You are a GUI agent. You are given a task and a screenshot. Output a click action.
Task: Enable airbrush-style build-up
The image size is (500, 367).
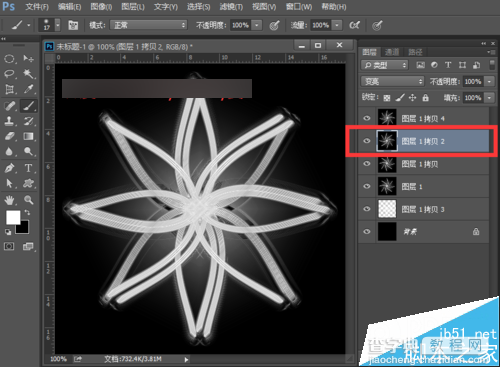point(354,25)
